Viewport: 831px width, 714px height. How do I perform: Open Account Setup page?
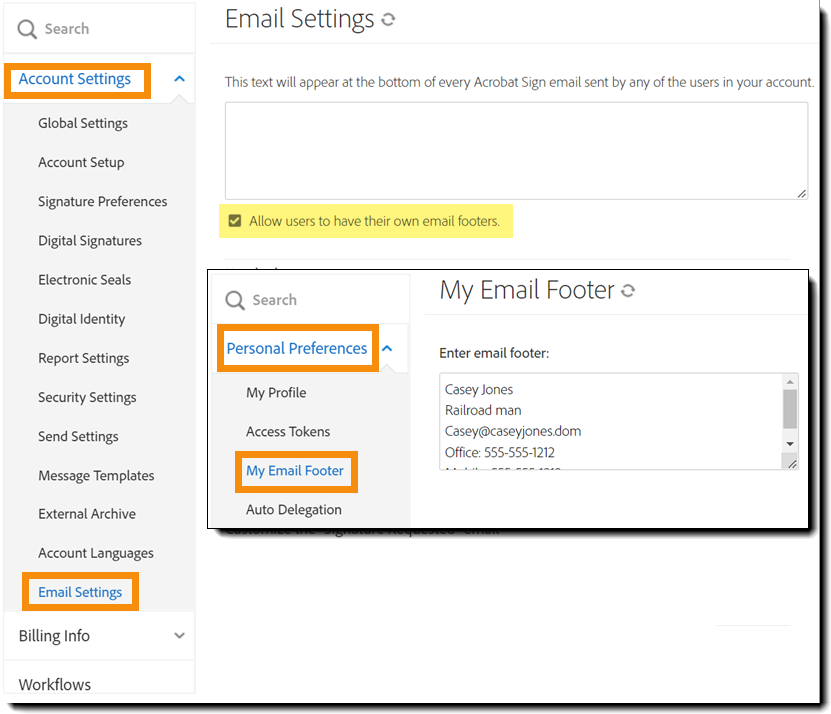81,162
